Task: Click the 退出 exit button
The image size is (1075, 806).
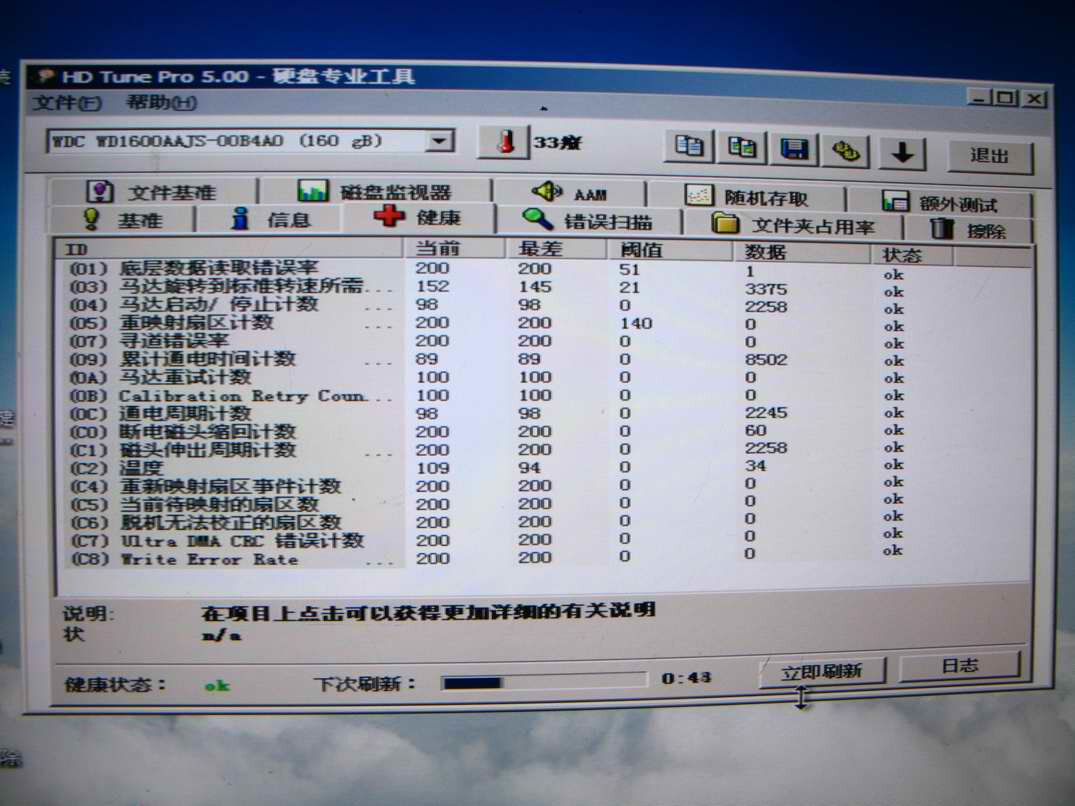Action: [x=989, y=157]
